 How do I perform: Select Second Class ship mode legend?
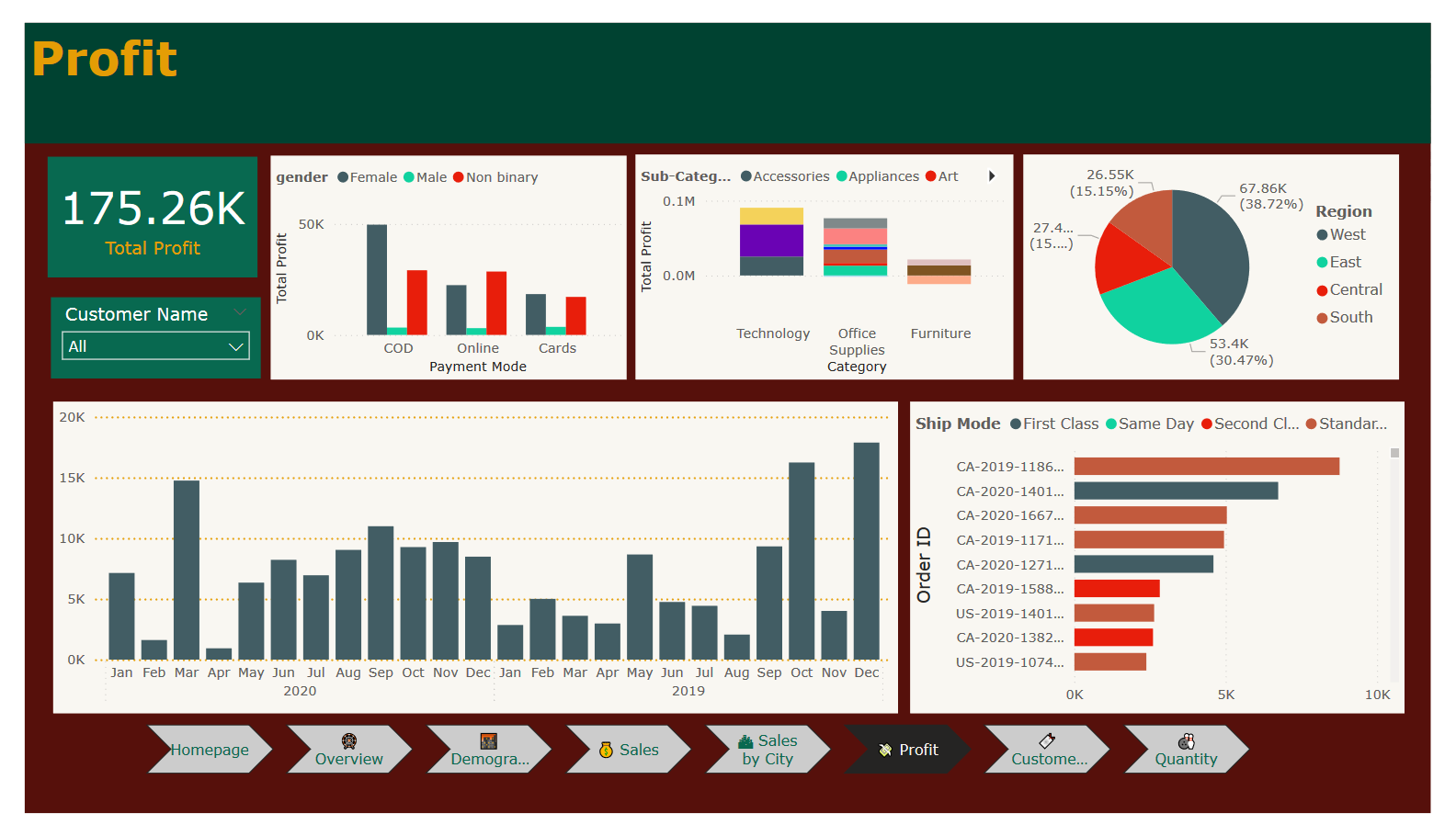coord(1250,424)
